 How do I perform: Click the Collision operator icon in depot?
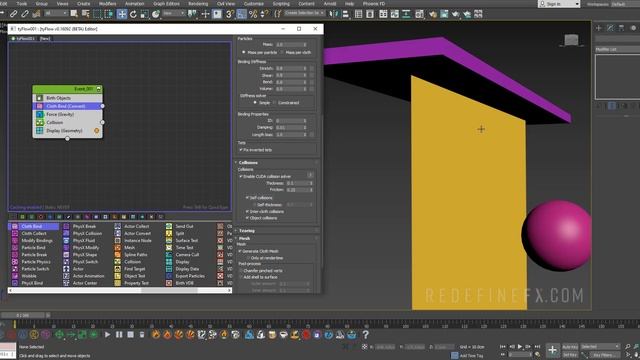point(118,262)
